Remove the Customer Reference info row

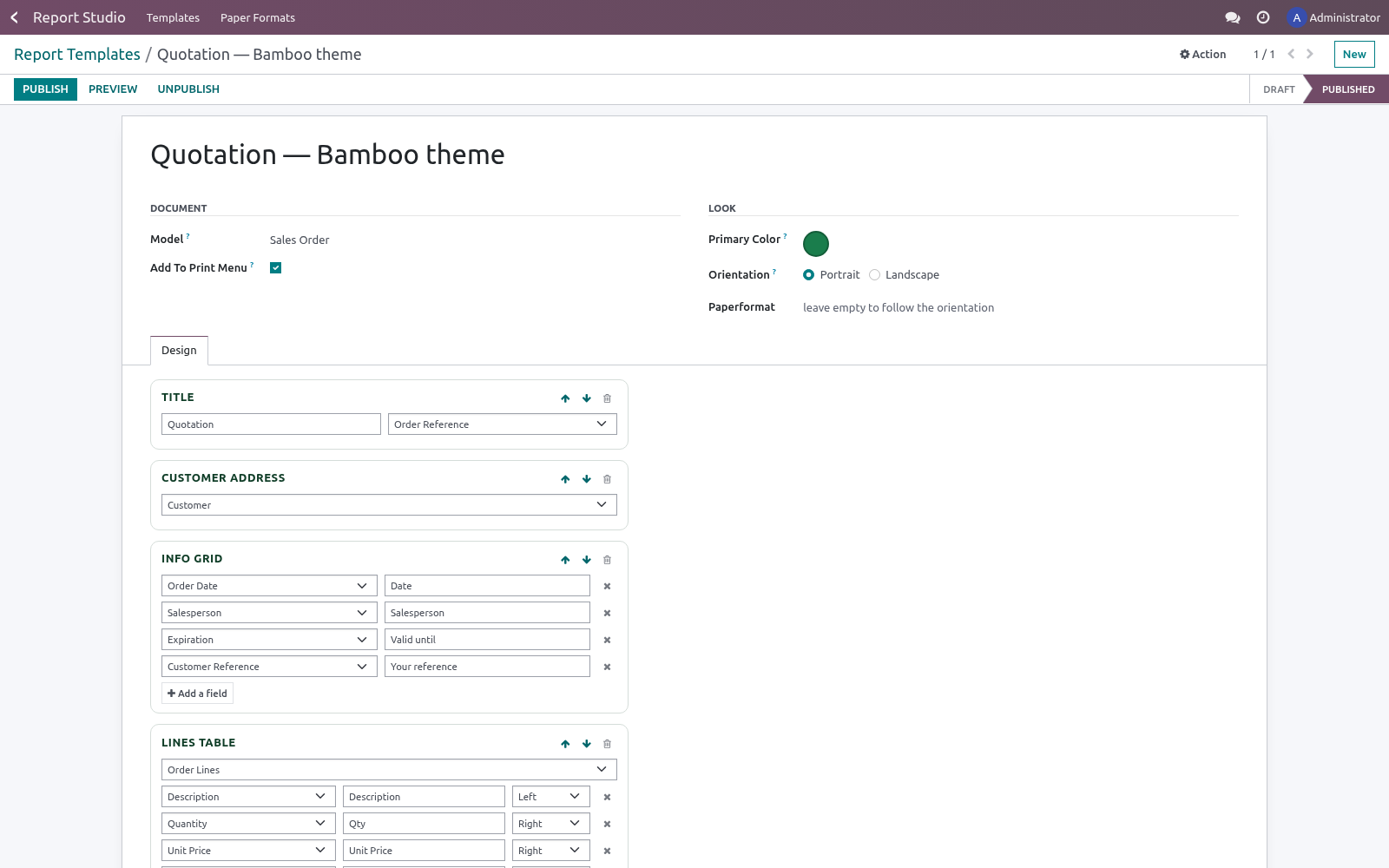coord(607,667)
